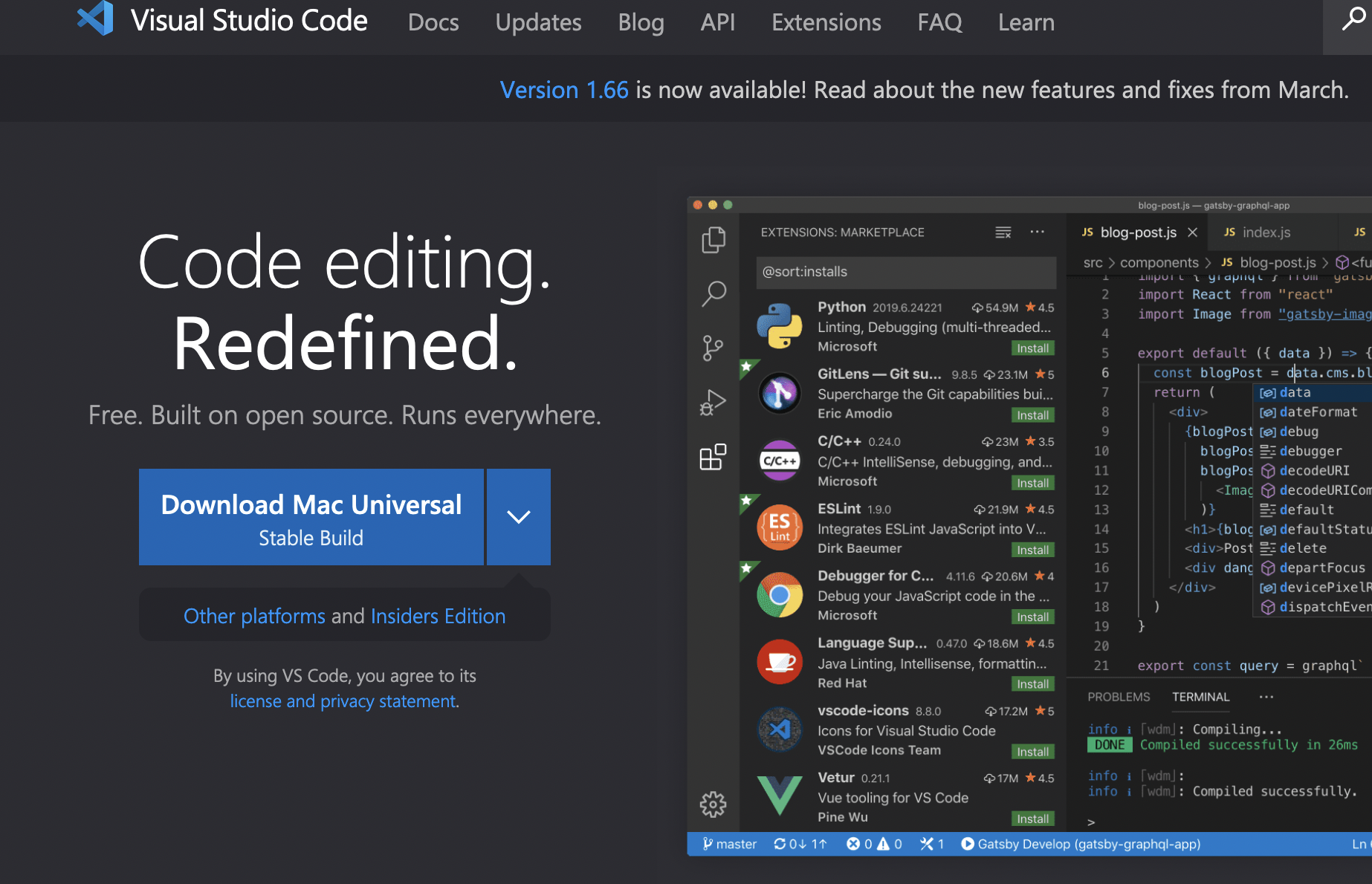The width and height of the screenshot is (1372, 884).
Task: Click the Python extension logo
Action: point(780,326)
